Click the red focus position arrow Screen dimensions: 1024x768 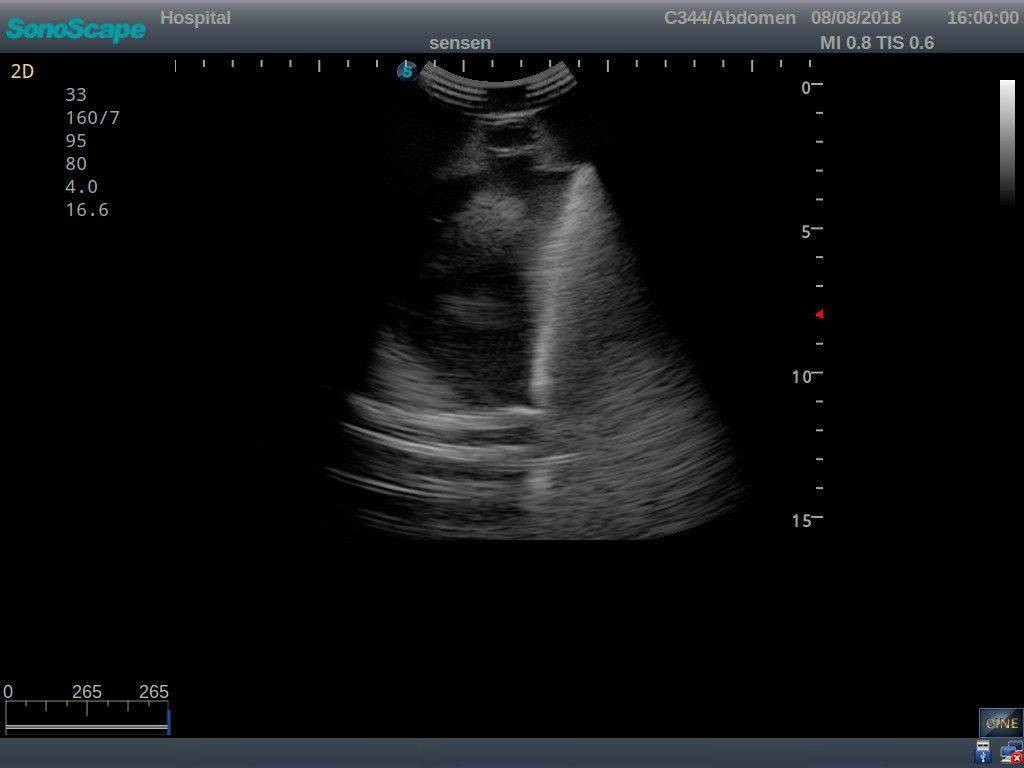[x=819, y=314]
